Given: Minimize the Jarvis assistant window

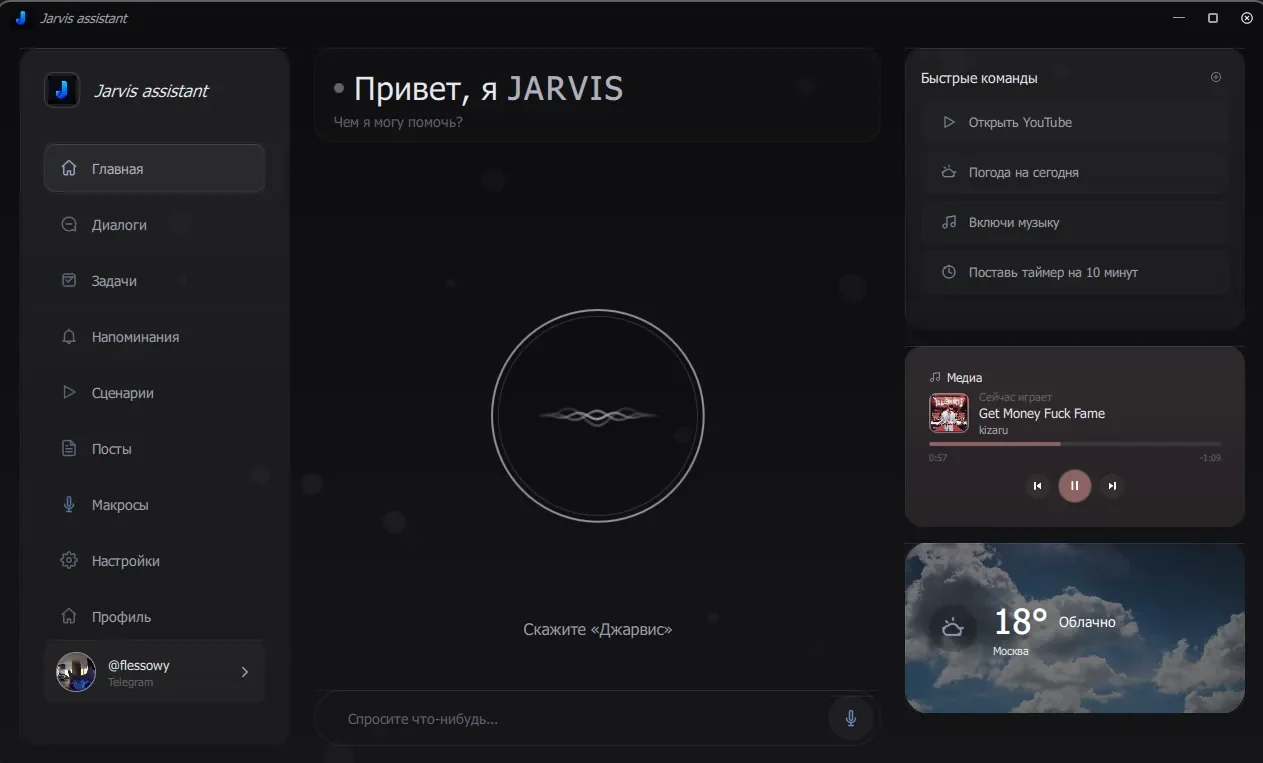Looking at the screenshot, I should [x=1180, y=18].
